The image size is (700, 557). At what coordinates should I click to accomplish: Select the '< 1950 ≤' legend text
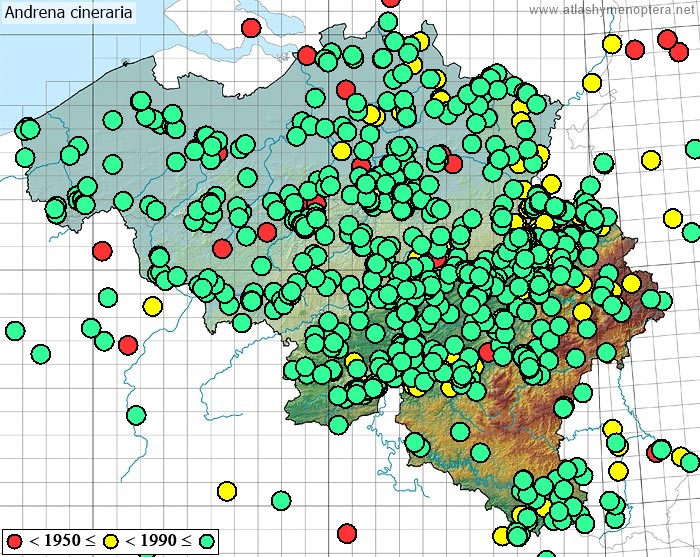point(62,541)
